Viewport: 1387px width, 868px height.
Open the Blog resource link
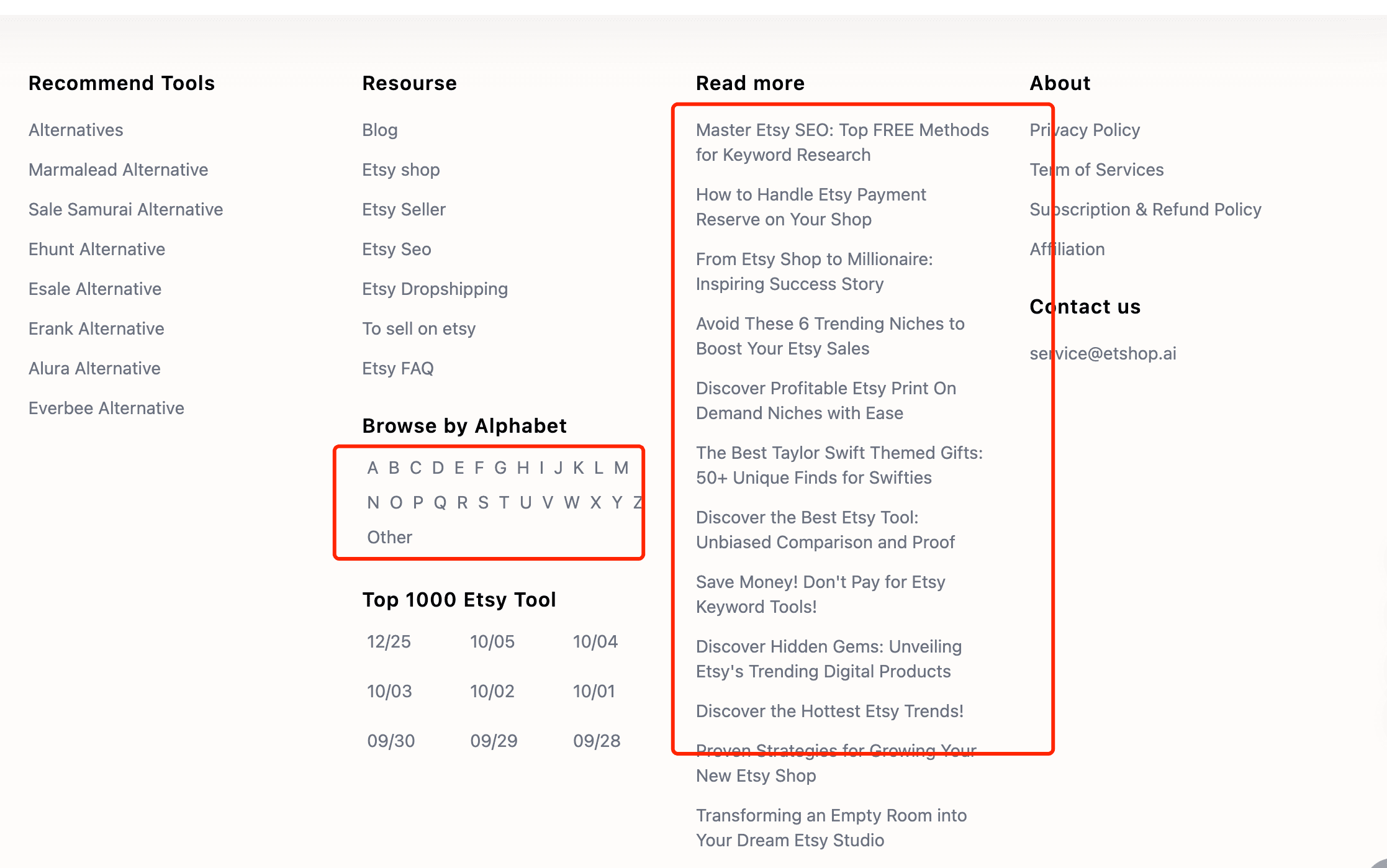tap(380, 130)
